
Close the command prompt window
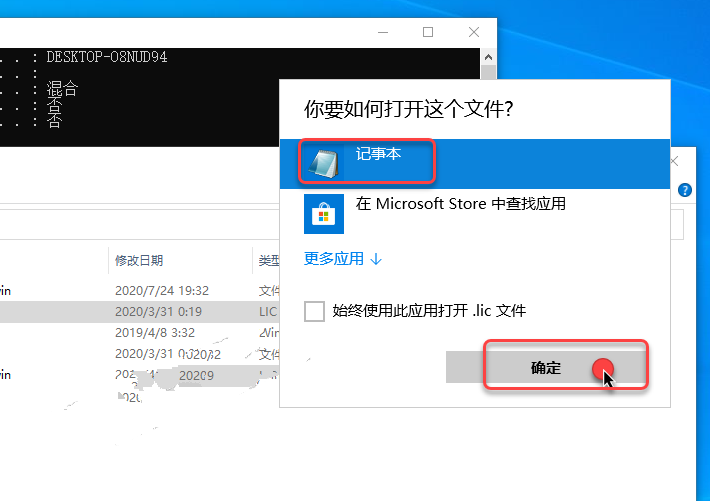pos(474,32)
